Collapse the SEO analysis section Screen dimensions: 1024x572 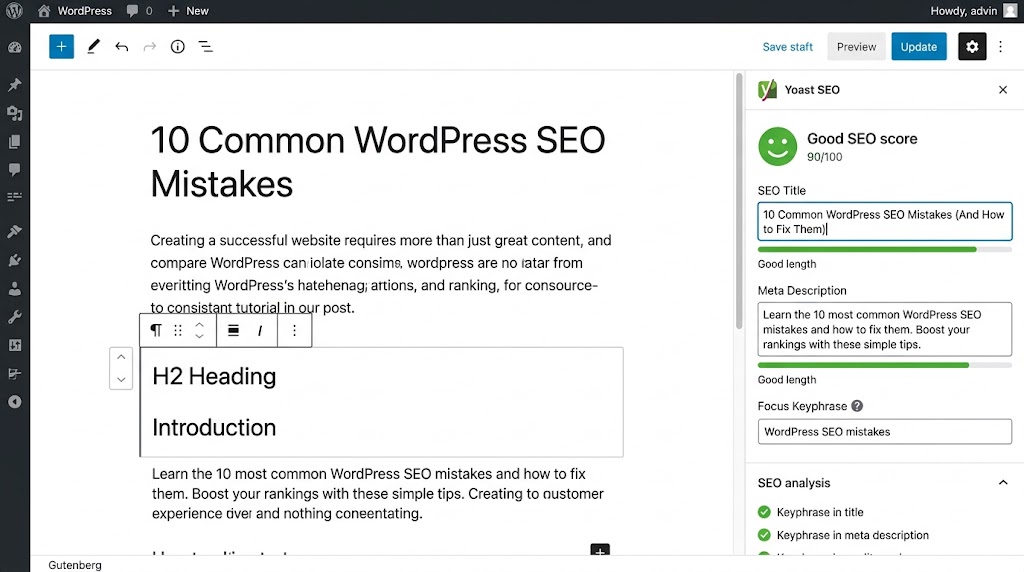click(x=1003, y=483)
